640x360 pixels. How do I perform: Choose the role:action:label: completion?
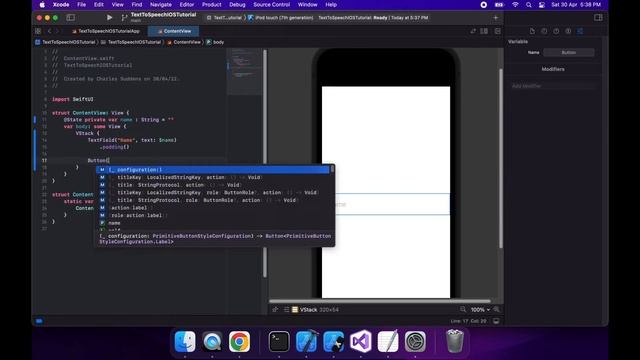click(x=213, y=216)
